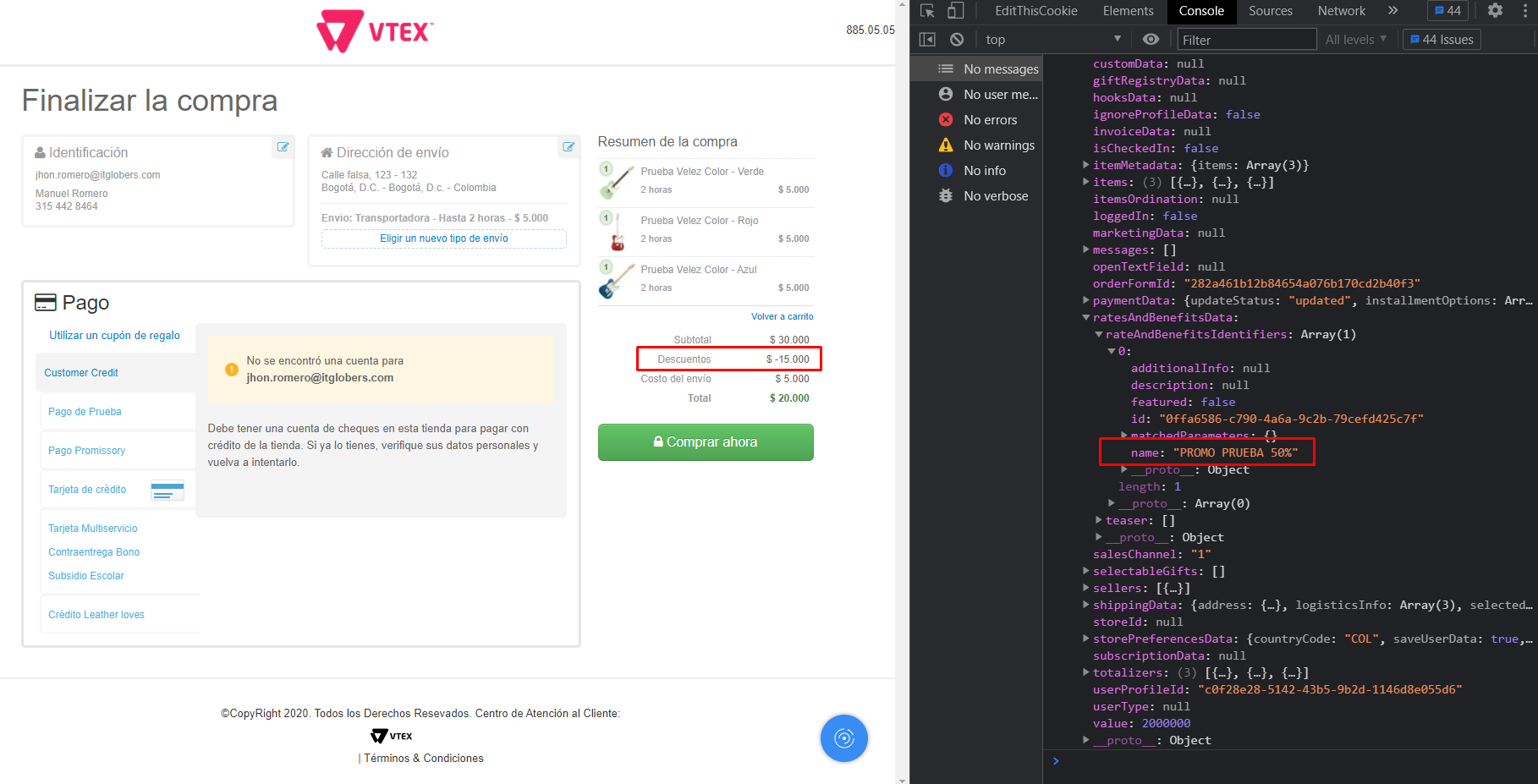1538x784 pixels.
Task: Click the 44 messages badge in toolbar
Action: 1447,11
